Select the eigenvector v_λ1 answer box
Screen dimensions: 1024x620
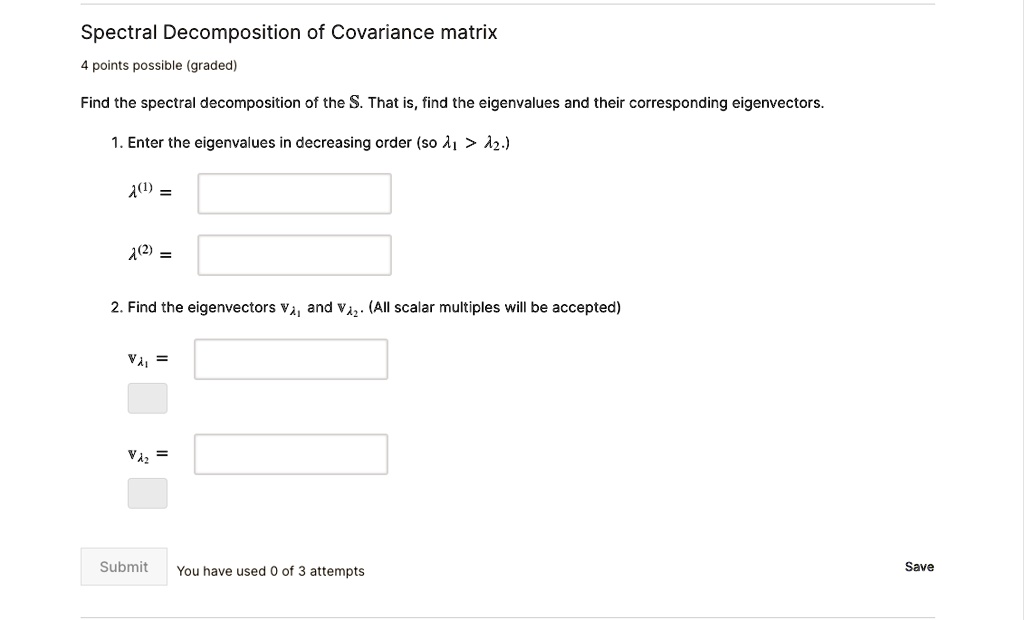click(x=290, y=357)
